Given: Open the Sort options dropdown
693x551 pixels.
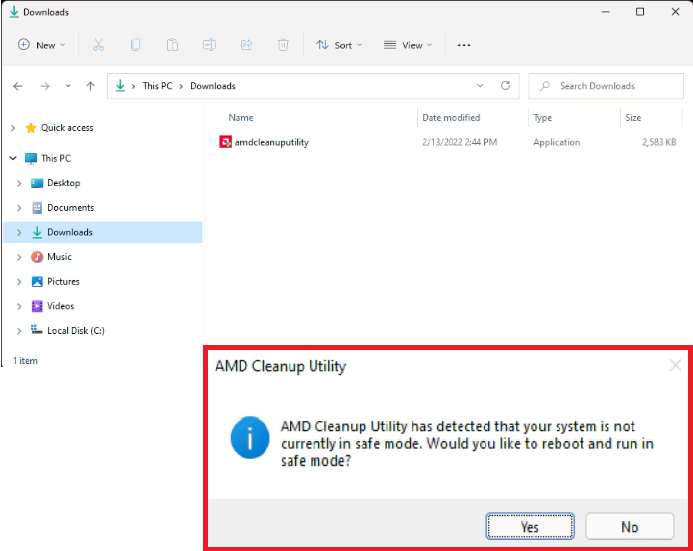Looking at the screenshot, I should point(339,45).
